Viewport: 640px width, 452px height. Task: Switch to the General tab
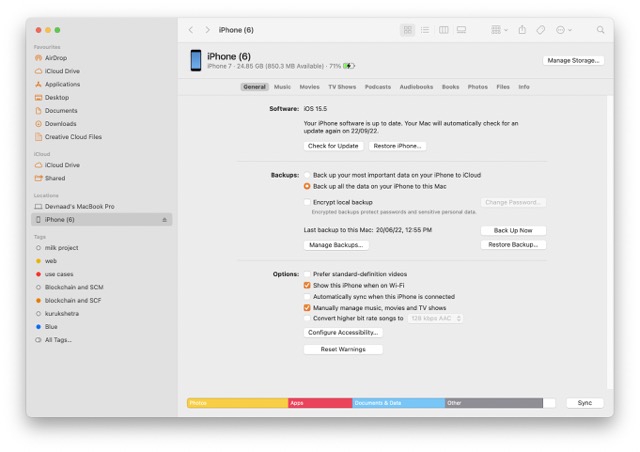[254, 87]
